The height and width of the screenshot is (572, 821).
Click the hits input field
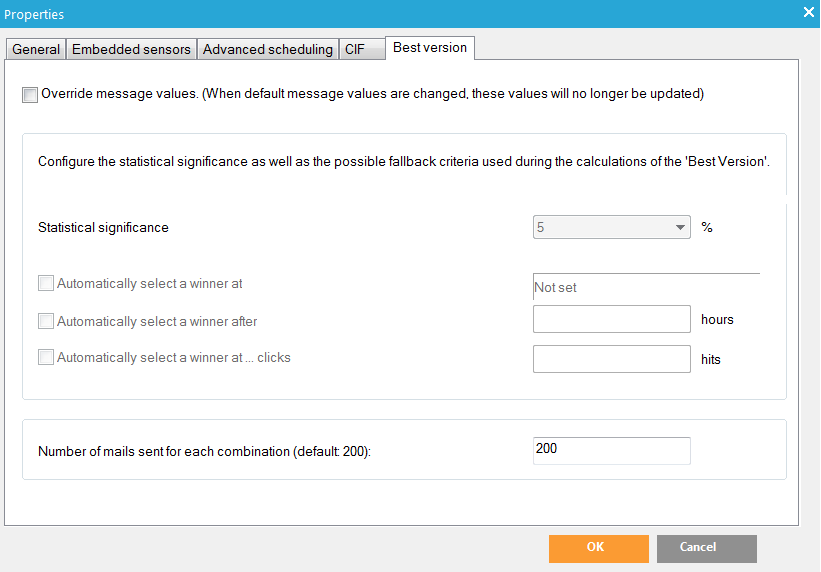pos(611,359)
